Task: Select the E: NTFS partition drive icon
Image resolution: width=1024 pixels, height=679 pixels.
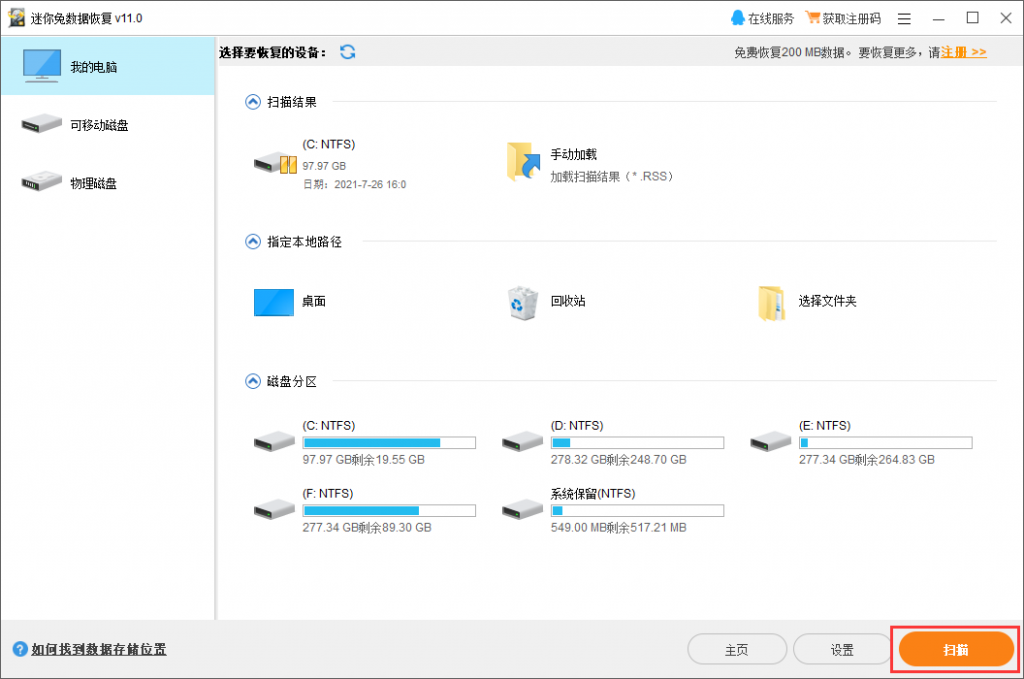Action: (771, 442)
